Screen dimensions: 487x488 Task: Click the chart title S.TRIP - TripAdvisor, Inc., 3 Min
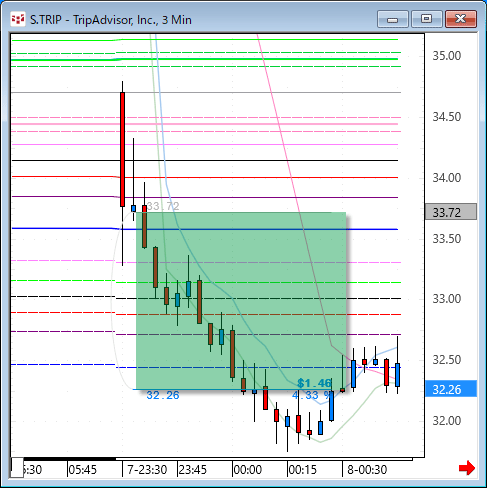111,20
